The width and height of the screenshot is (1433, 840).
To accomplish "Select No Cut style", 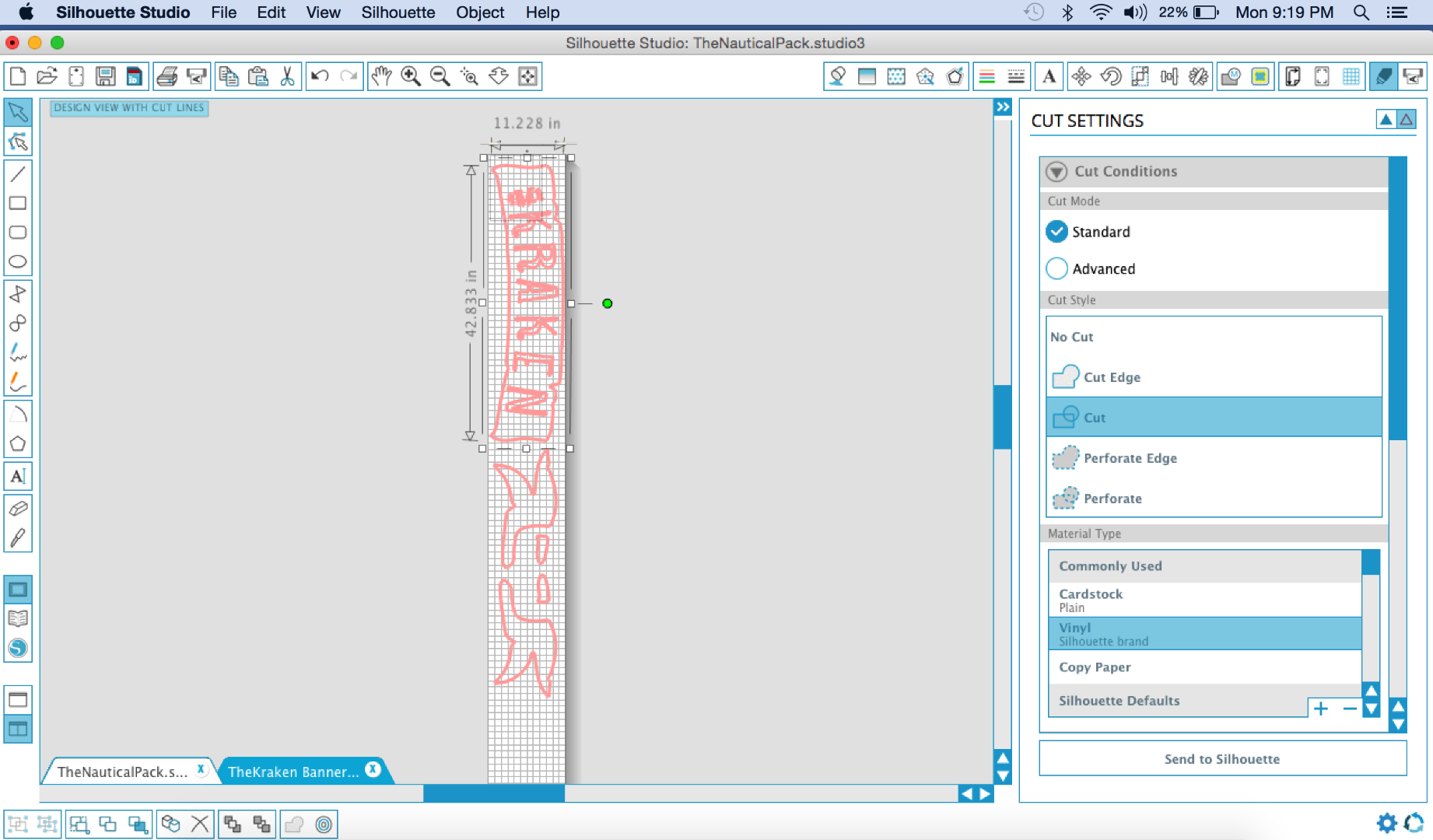I will click(1214, 337).
